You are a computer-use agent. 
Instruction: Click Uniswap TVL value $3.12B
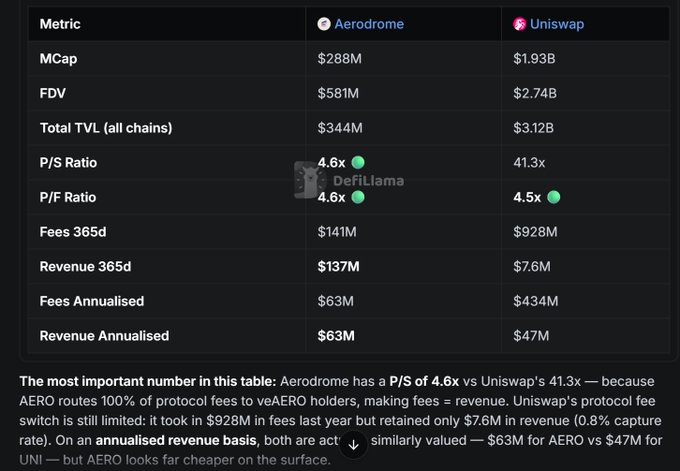(533, 128)
